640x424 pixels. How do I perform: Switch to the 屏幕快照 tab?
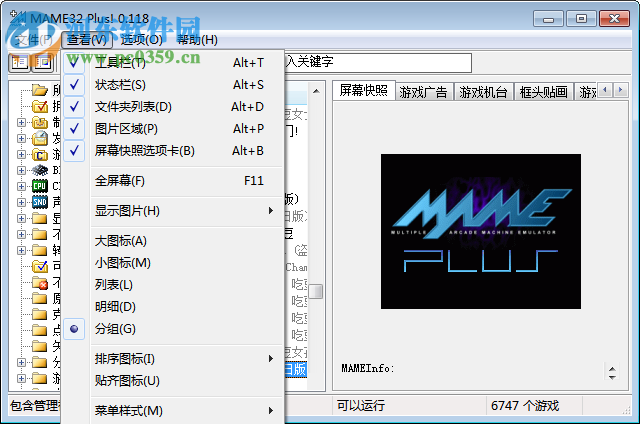pyautogui.click(x=364, y=90)
